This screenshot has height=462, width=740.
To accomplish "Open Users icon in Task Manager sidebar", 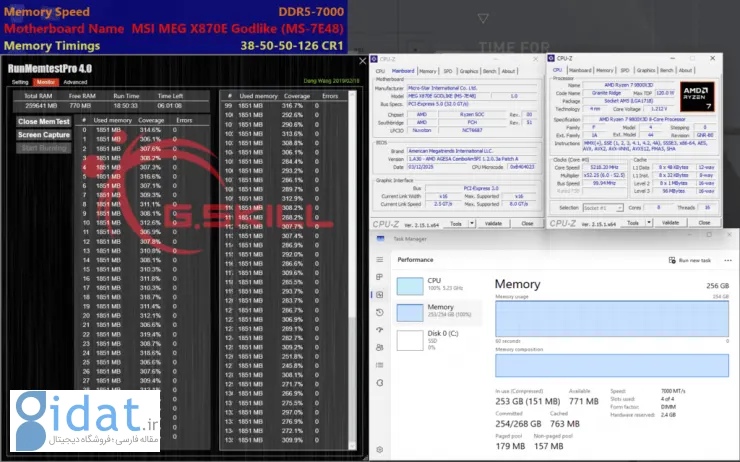I will click(381, 348).
